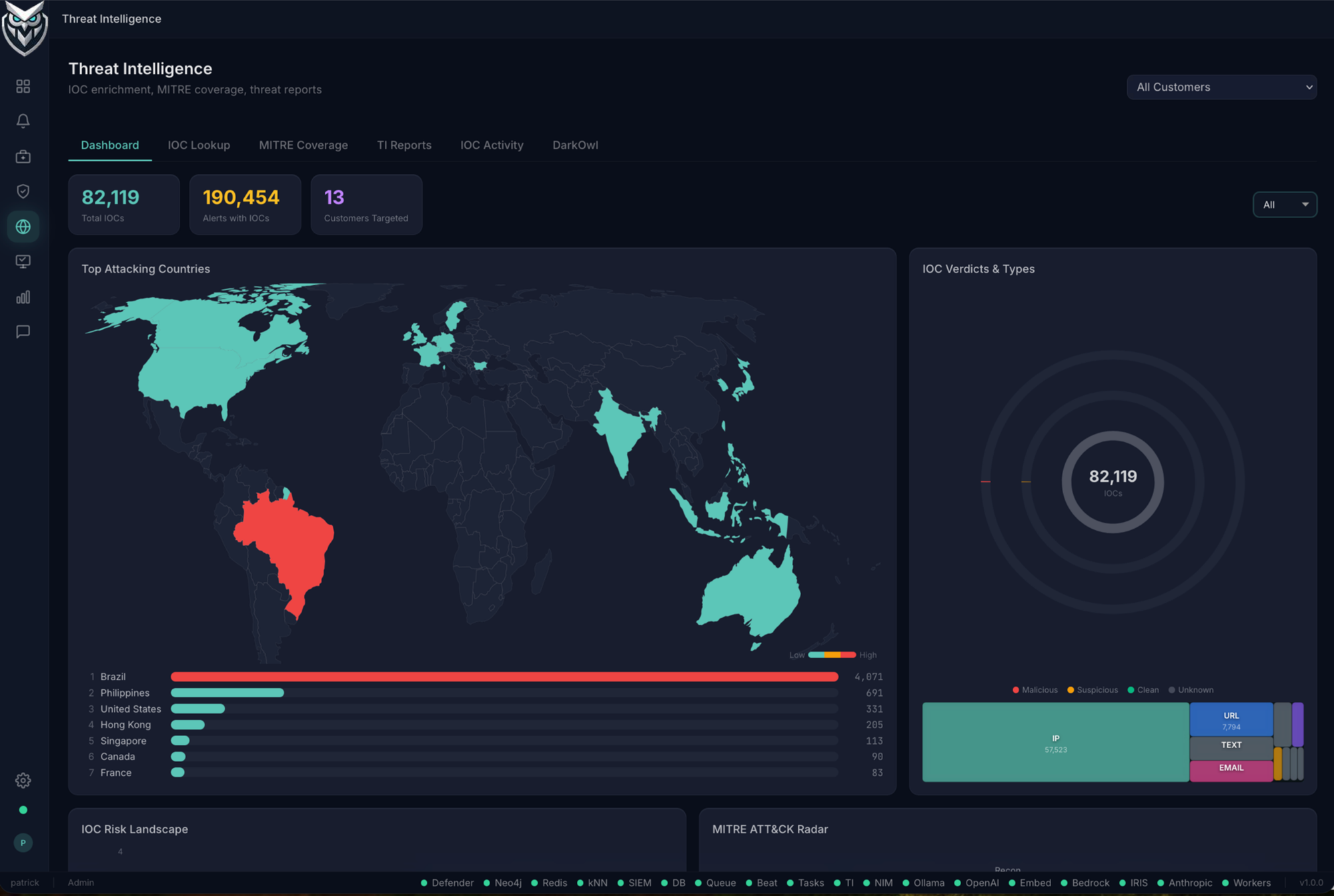The width and height of the screenshot is (1334, 896).
Task: Open the chat message sidebar icon
Action: click(23, 331)
